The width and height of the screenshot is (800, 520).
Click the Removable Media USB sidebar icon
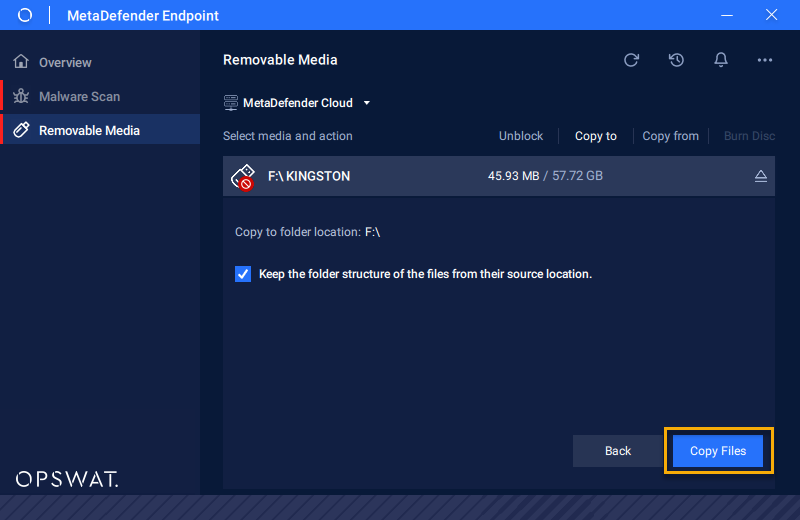(x=21, y=130)
